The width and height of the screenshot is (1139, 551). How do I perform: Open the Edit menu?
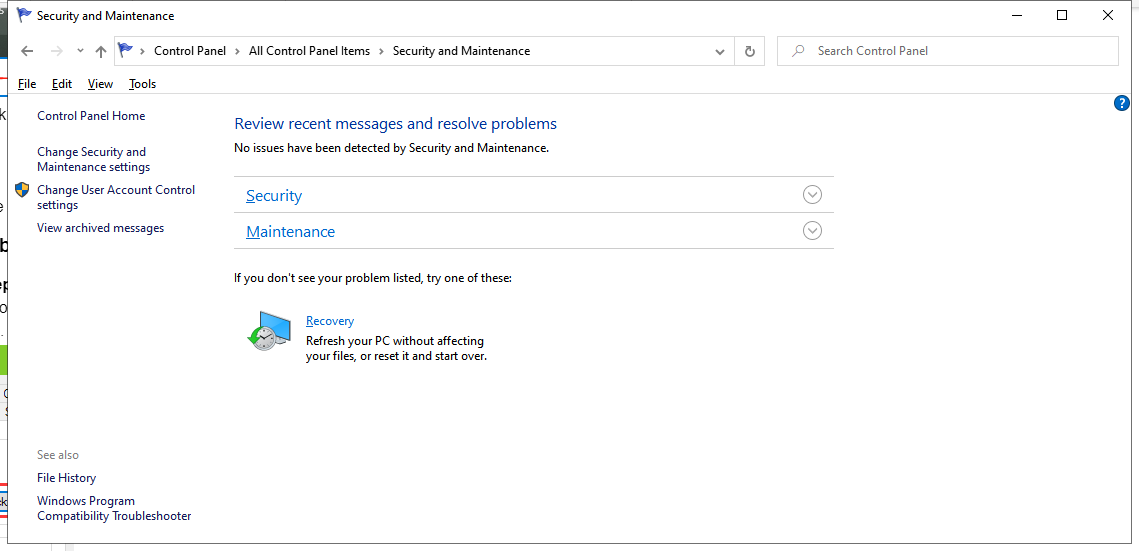tap(62, 83)
